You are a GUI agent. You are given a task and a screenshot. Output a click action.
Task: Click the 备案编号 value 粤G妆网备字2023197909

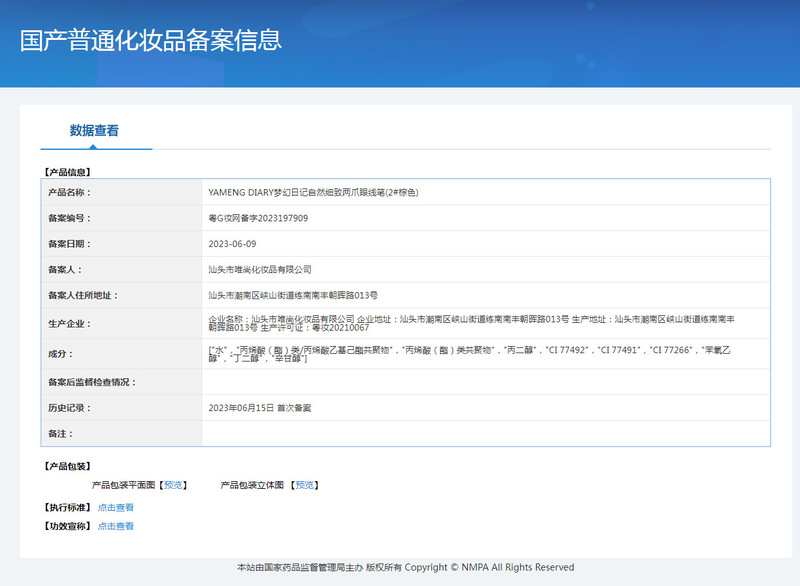258,218
